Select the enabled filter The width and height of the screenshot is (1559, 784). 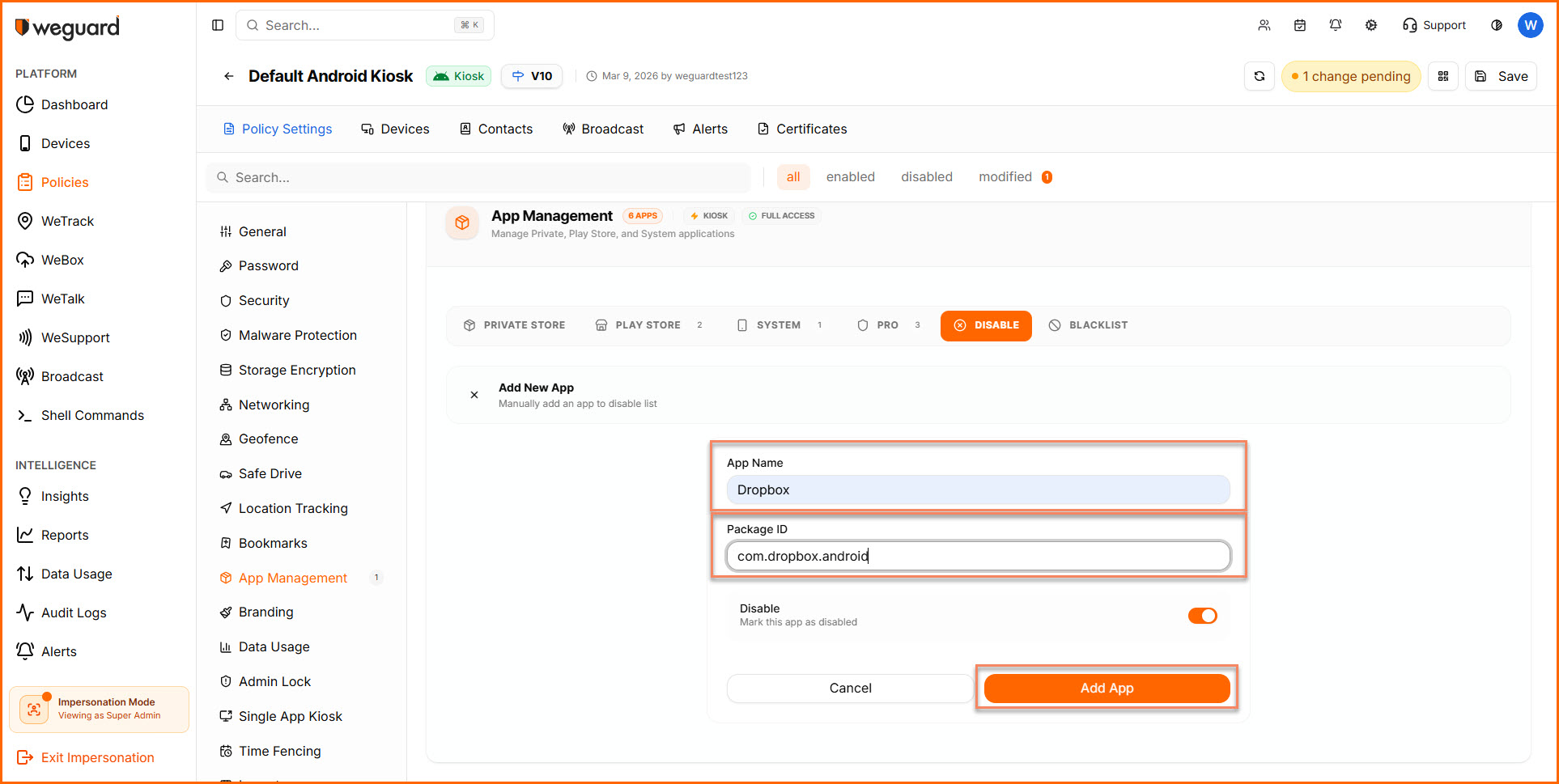click(850, 177)
